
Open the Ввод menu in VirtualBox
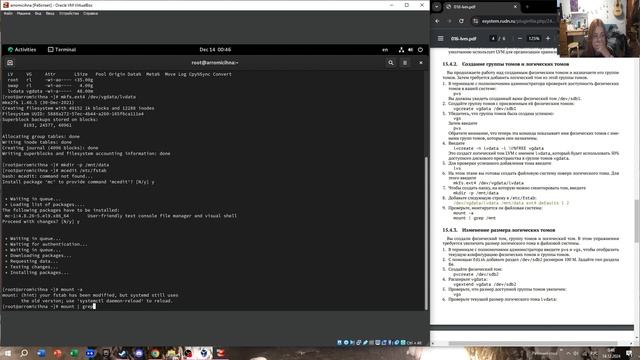[x=50, y=13]
